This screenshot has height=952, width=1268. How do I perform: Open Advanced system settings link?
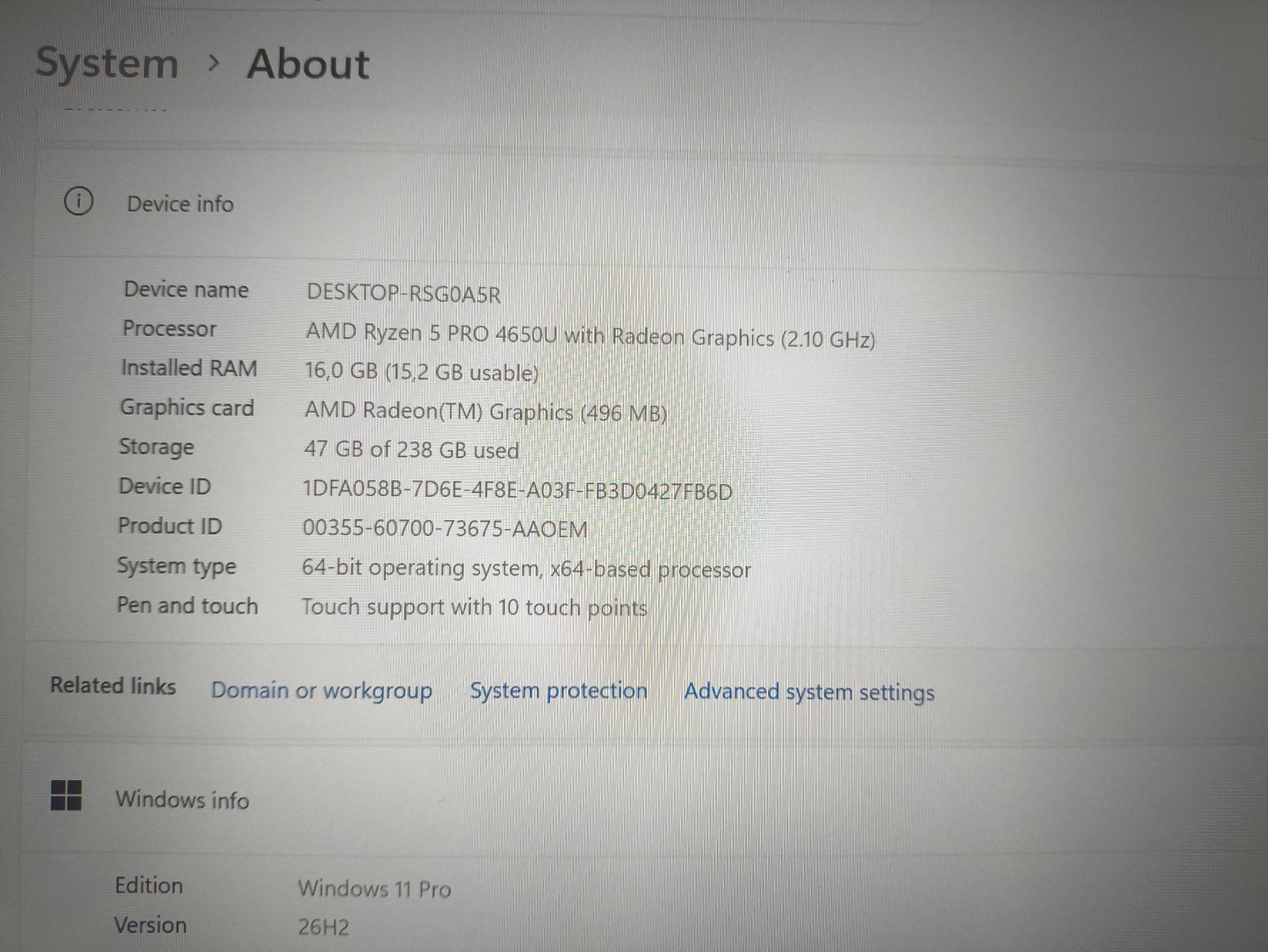809,692
